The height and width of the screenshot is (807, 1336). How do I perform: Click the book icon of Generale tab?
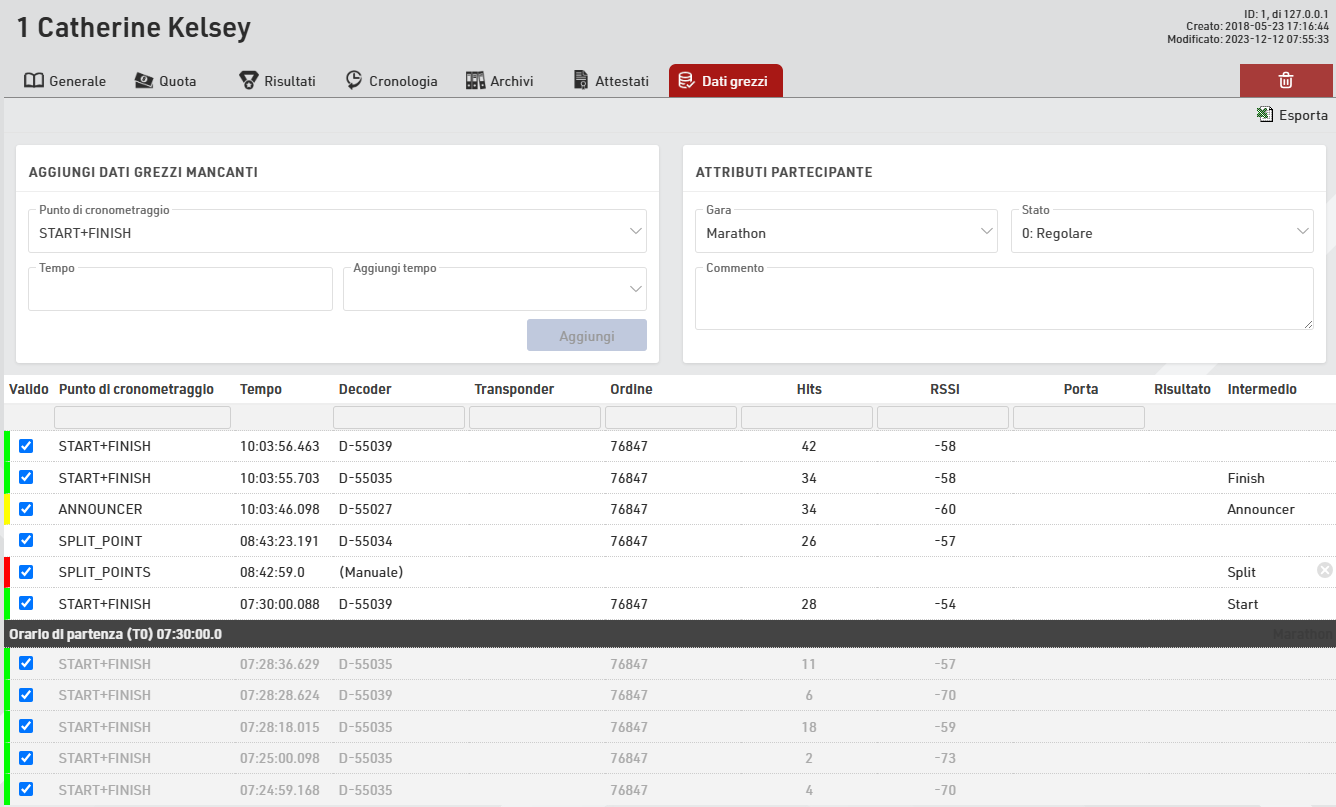point(33,81)
